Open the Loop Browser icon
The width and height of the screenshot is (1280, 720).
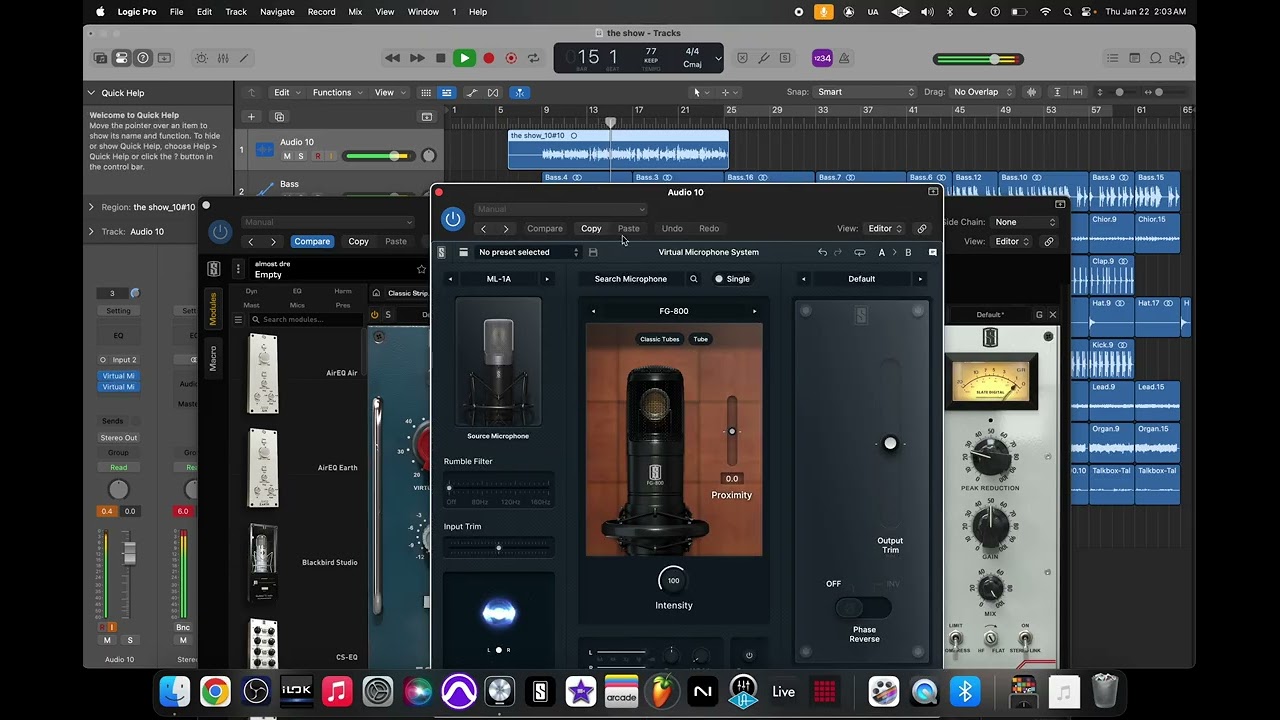coord(1156,58)
